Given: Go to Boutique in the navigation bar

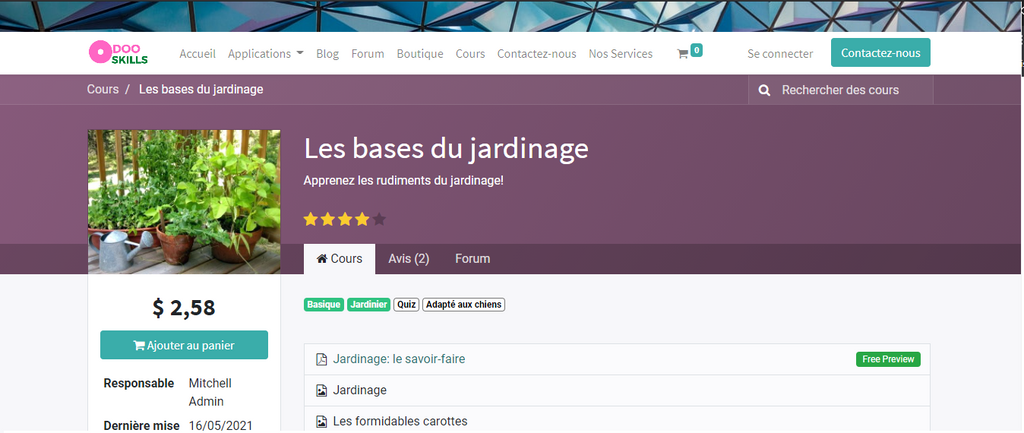Looking at the screenshot, I should click(419, 54).
